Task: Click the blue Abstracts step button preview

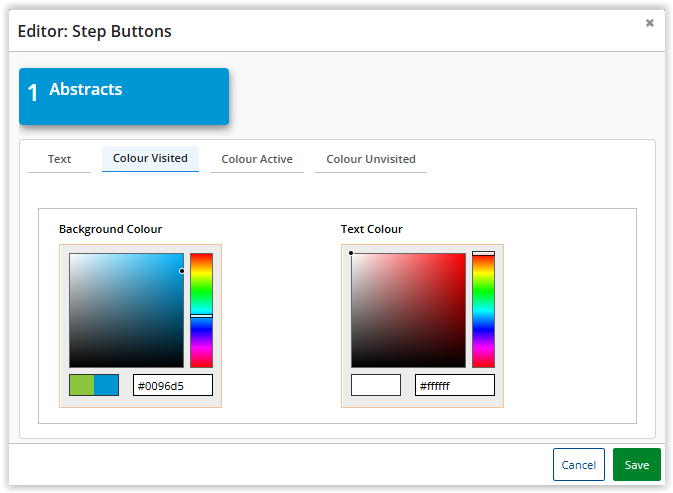Action: pos(124,96)
